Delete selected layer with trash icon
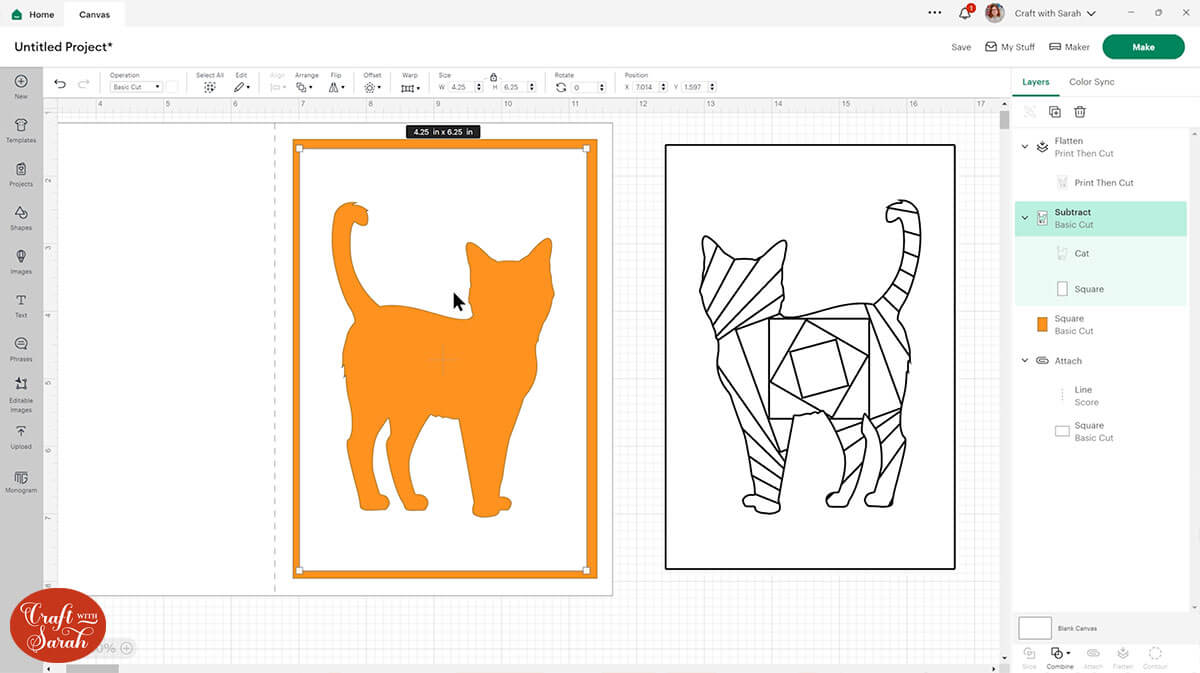This screenshot has width=1200, height=673. pyautogui.click(x=1080, y=113)
